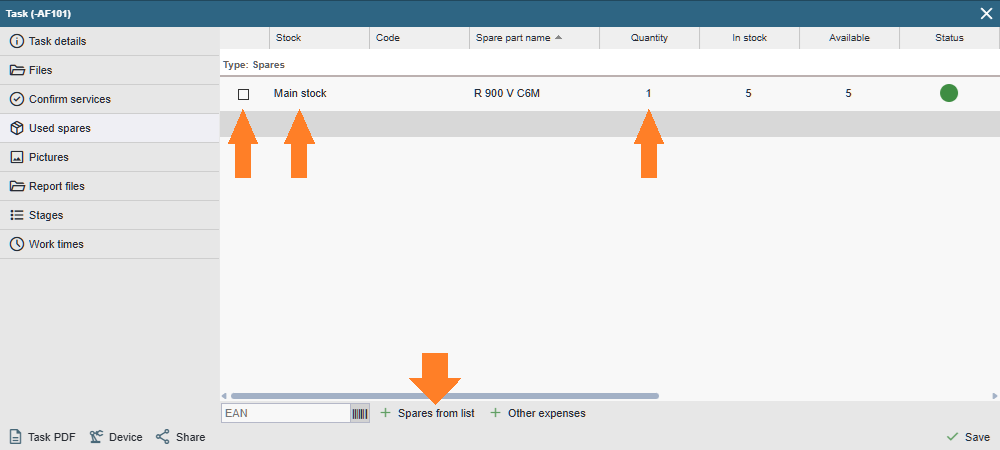The image size is (1000, 450).
Task: Sort by Spare part name column
Action: coord(517,38)
